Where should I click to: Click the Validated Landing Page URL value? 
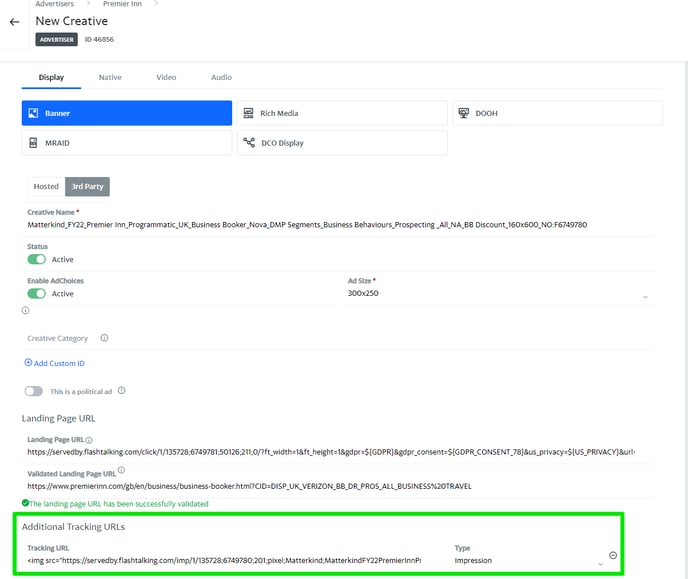[249, 486]
